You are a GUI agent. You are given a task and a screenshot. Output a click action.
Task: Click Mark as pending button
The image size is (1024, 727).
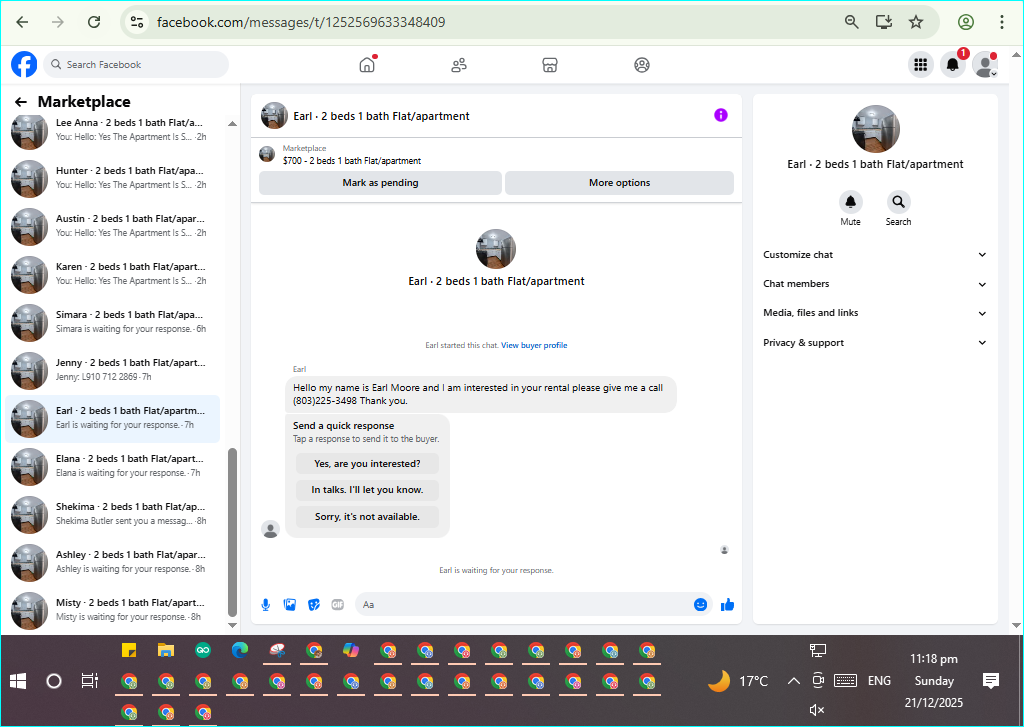[x=380, y=183]
